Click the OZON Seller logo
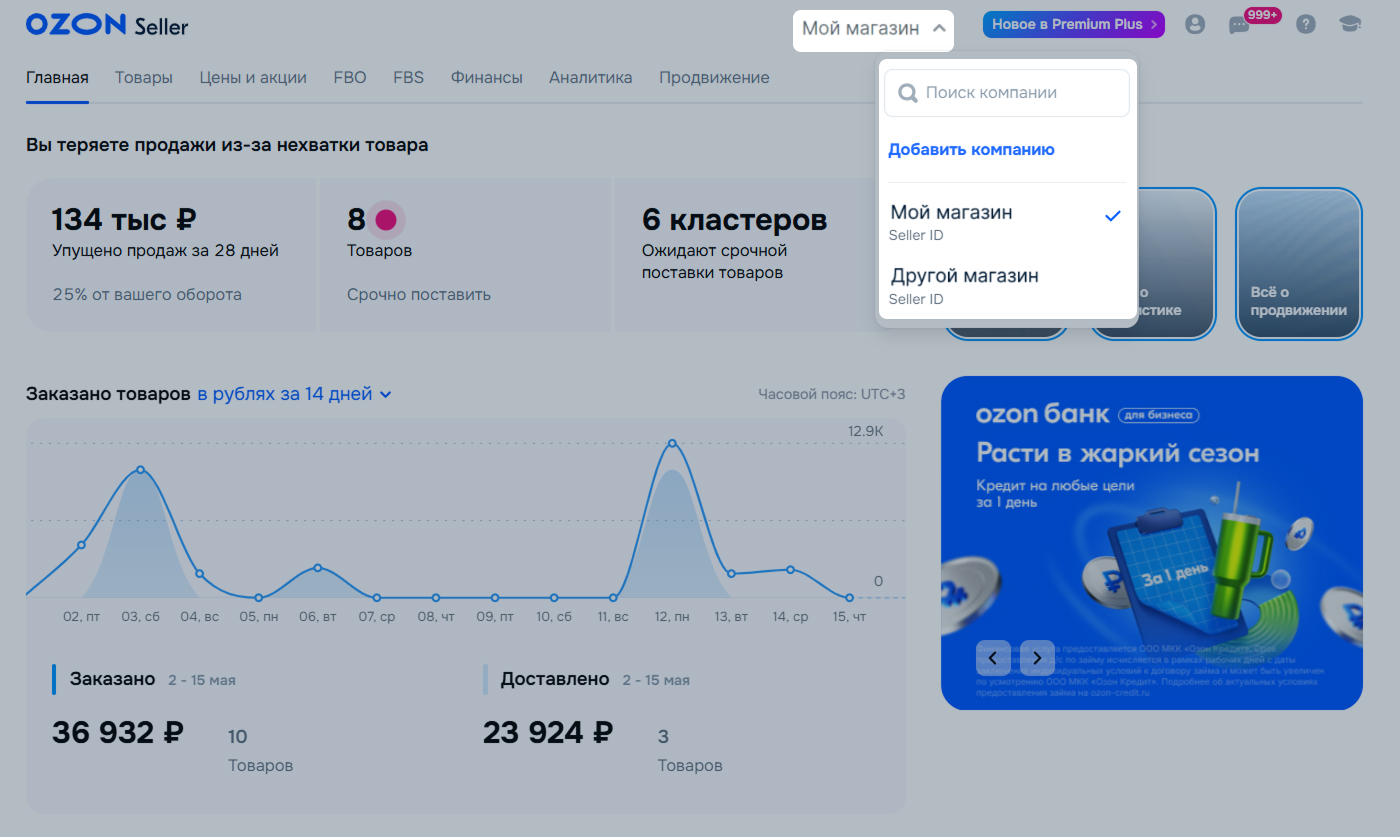This screenshot has height=837, width=1400. 107,26
